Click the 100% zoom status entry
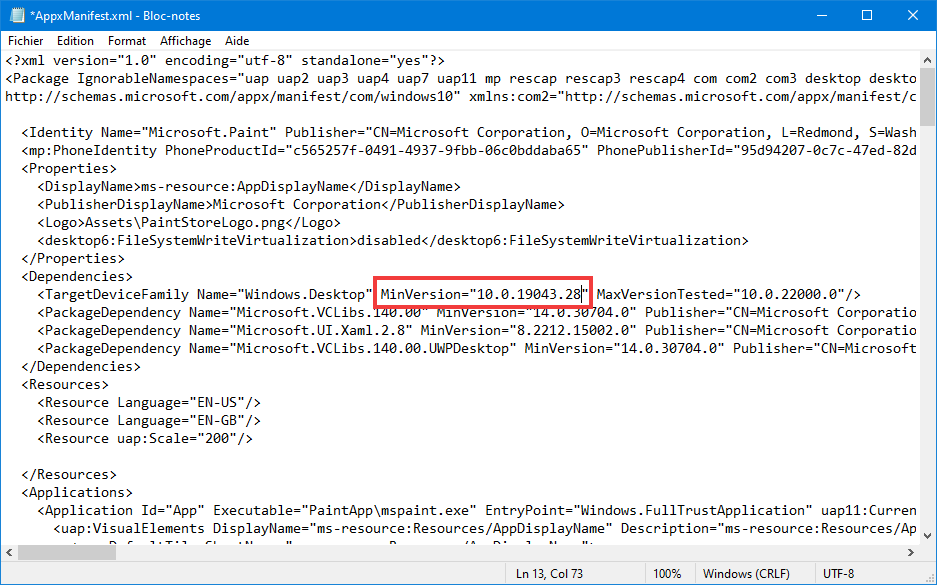The image size is (937, 585). coord(667,574)
